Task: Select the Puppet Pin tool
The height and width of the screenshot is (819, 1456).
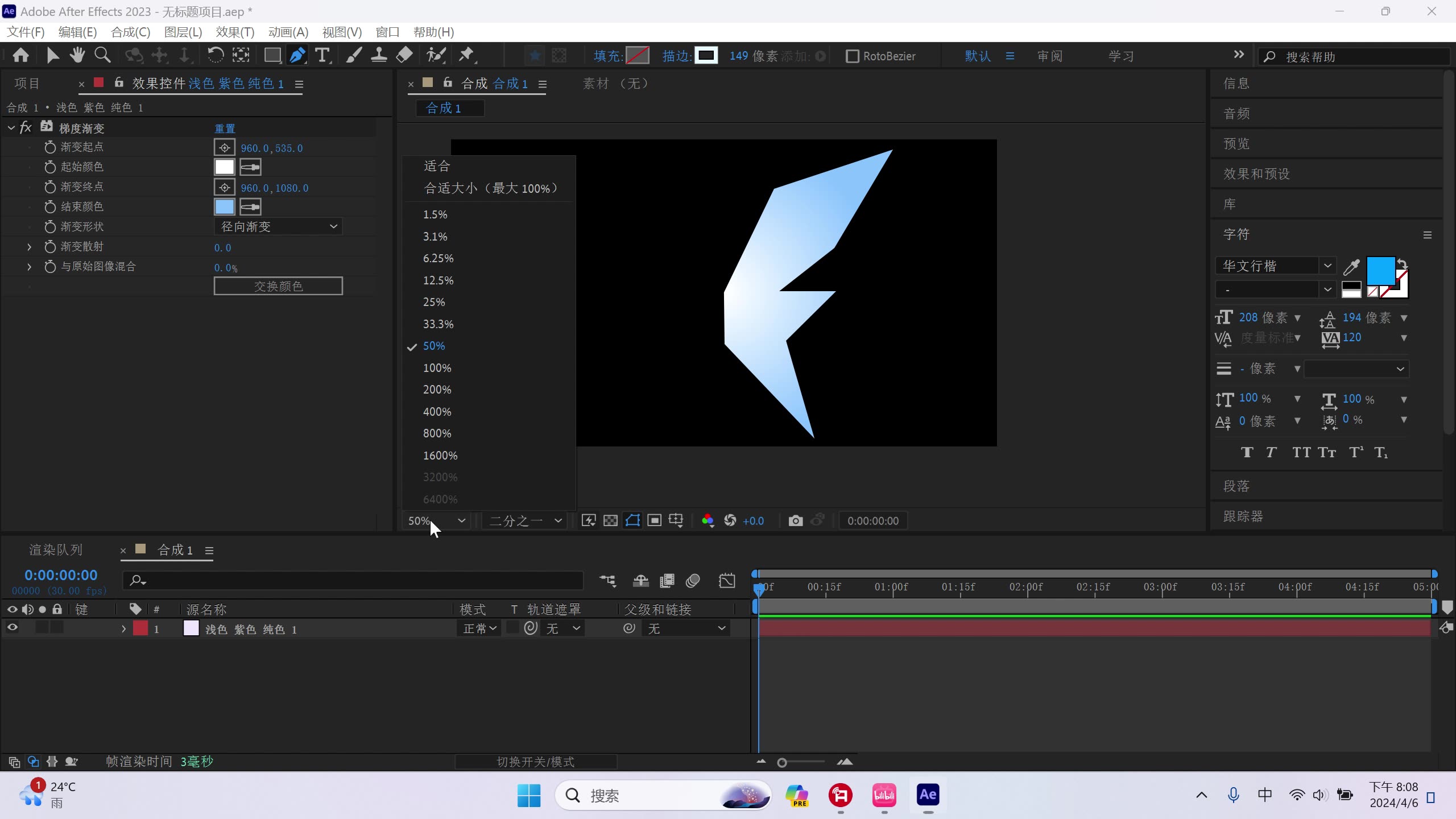Action: point(467,55)
